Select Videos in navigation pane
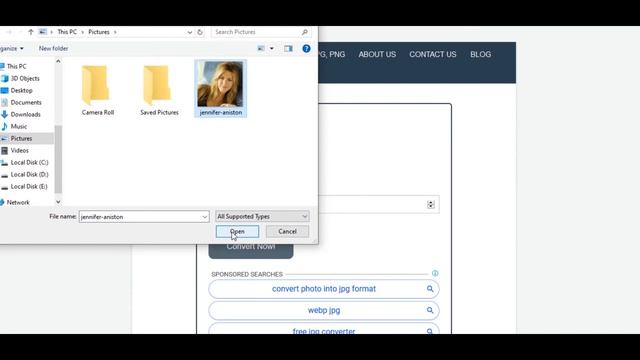This screenshot has width=640, height=360. pos(20,151)
